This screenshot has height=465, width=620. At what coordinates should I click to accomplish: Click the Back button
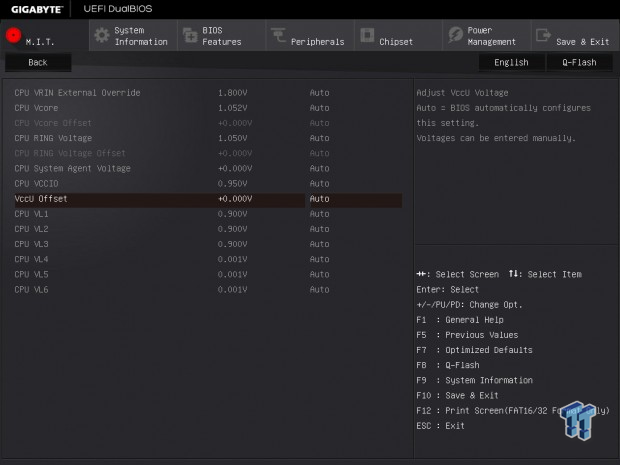[x=38, y=62]
